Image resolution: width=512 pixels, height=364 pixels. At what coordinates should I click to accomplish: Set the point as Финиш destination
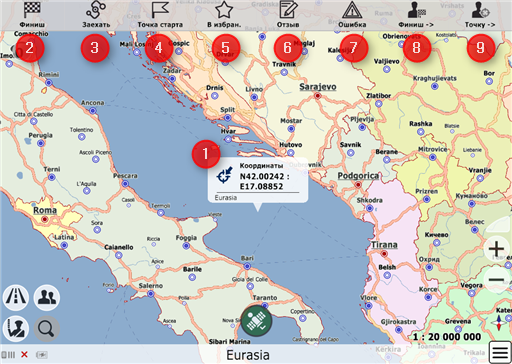tap(32, 15)
